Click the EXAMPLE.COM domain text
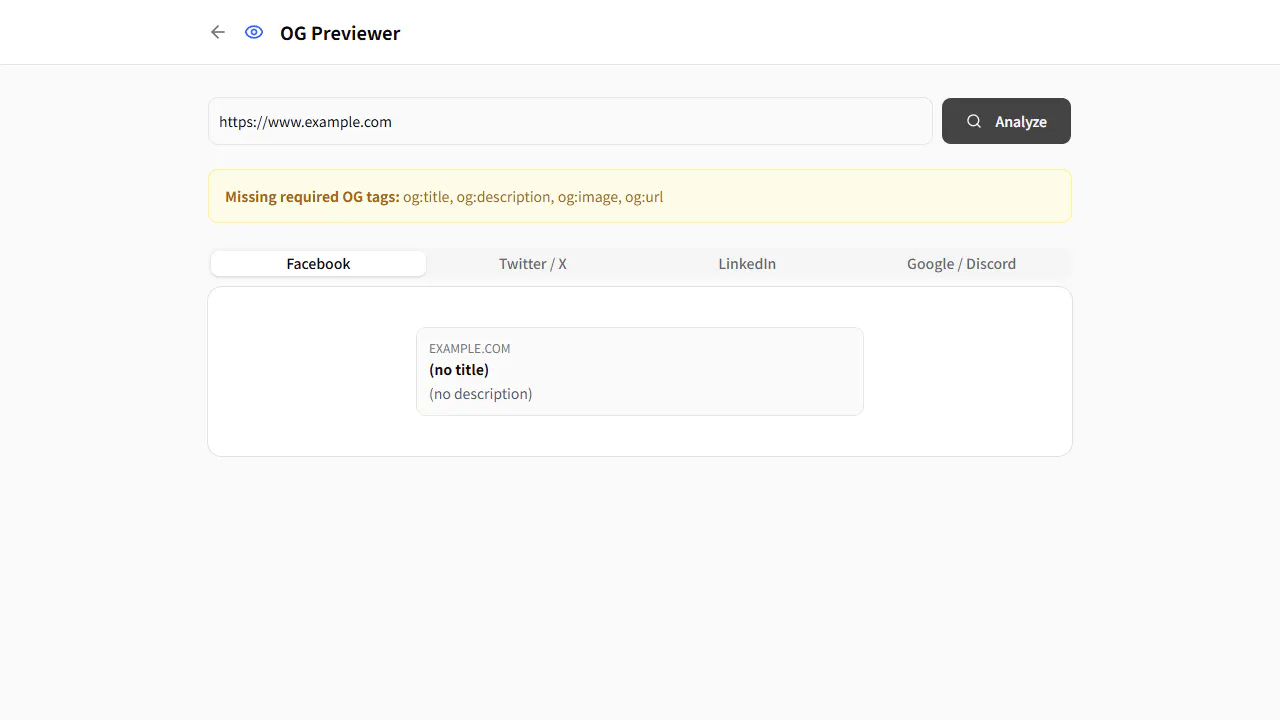 (470, 348)
